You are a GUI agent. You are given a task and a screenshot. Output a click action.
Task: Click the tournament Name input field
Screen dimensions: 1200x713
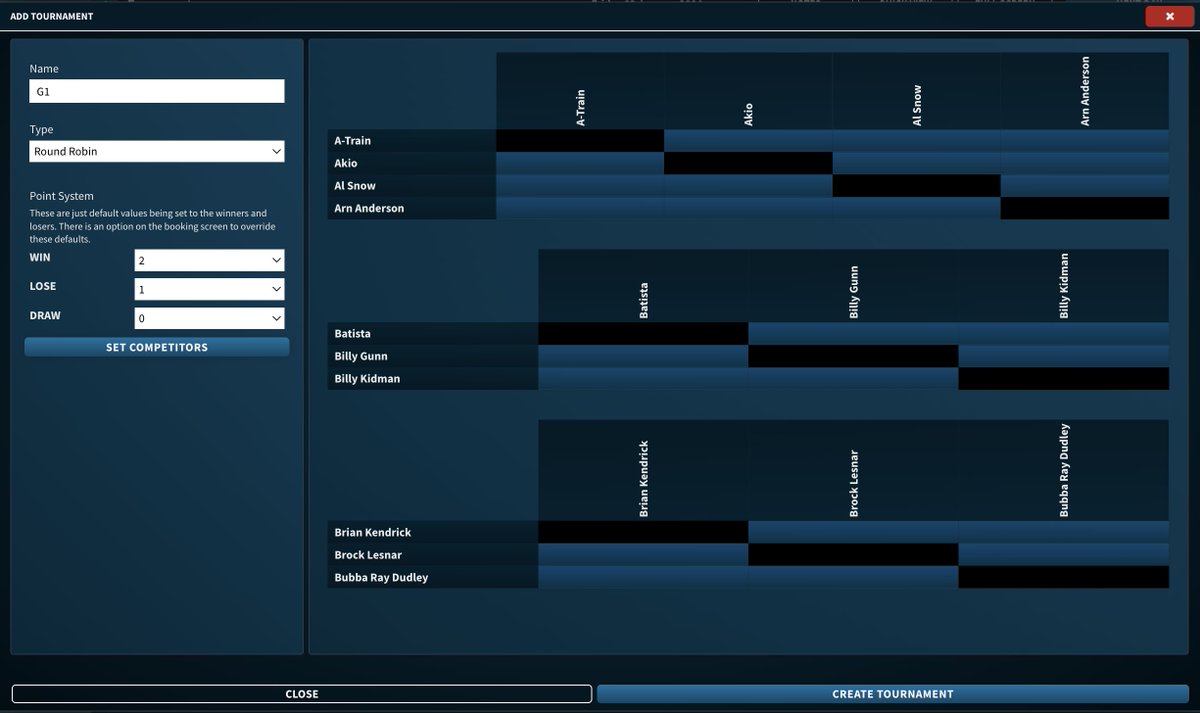tap(157, 91)
